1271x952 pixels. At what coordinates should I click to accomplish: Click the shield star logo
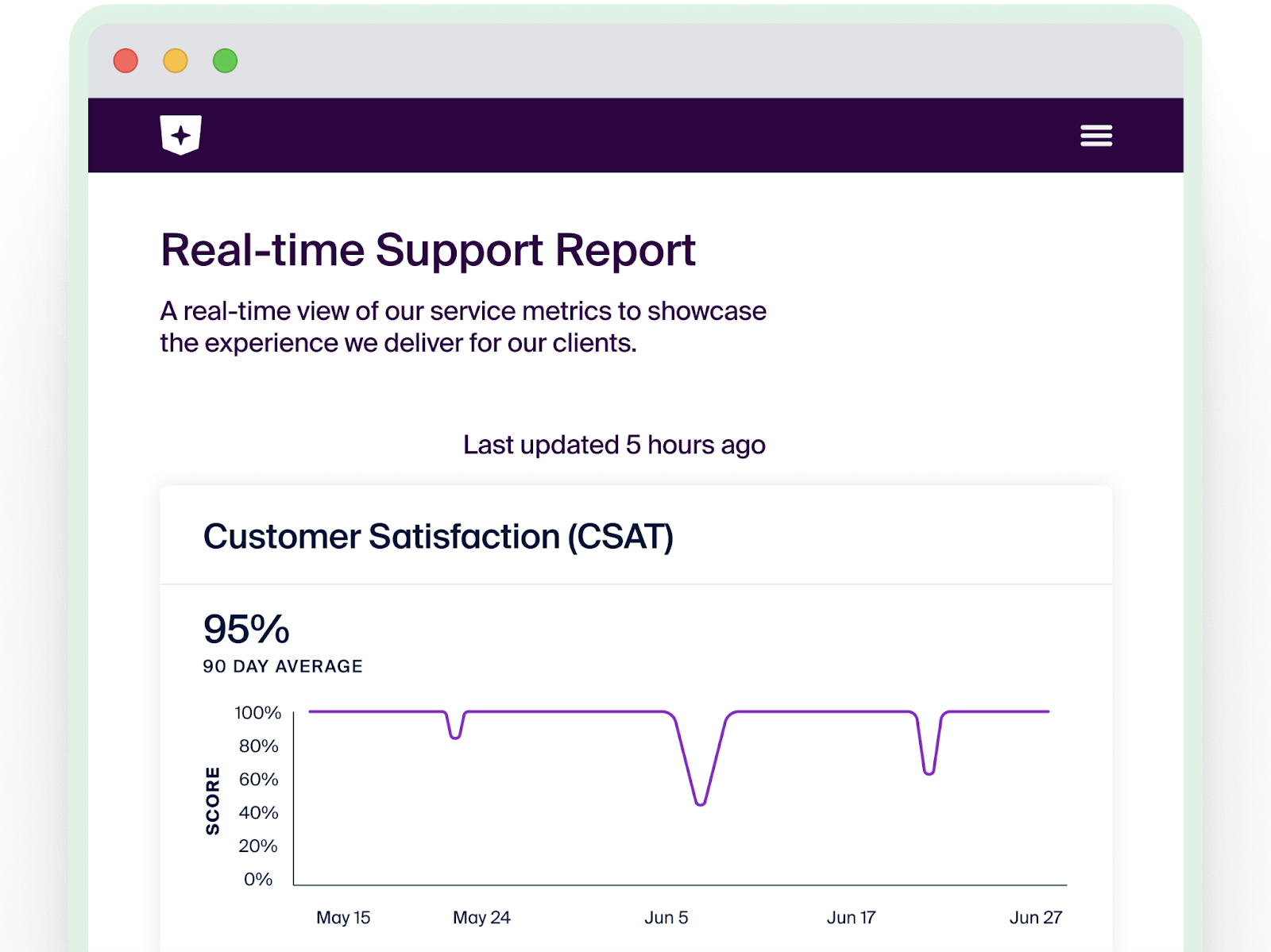pyautogui.click(x=181, y=135)
